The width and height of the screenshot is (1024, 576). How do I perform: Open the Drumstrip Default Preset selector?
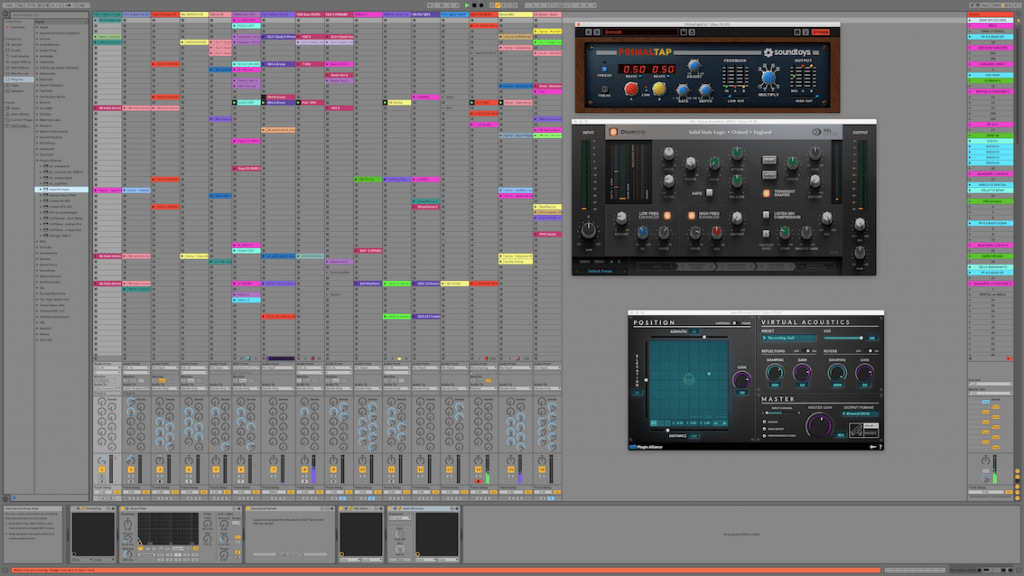click(600, 271)
